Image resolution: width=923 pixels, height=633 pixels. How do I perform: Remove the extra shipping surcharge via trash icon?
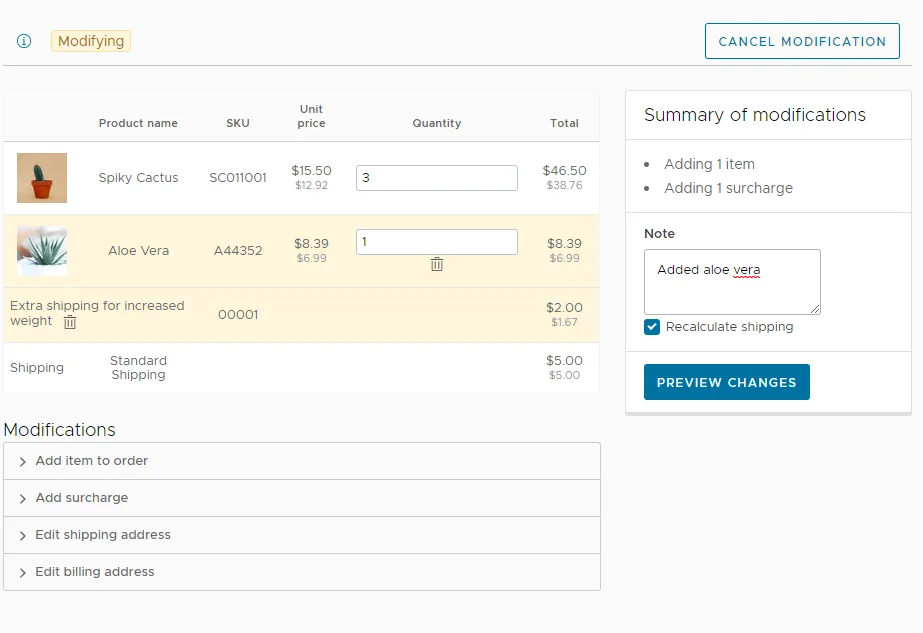(x=70, y=322)
